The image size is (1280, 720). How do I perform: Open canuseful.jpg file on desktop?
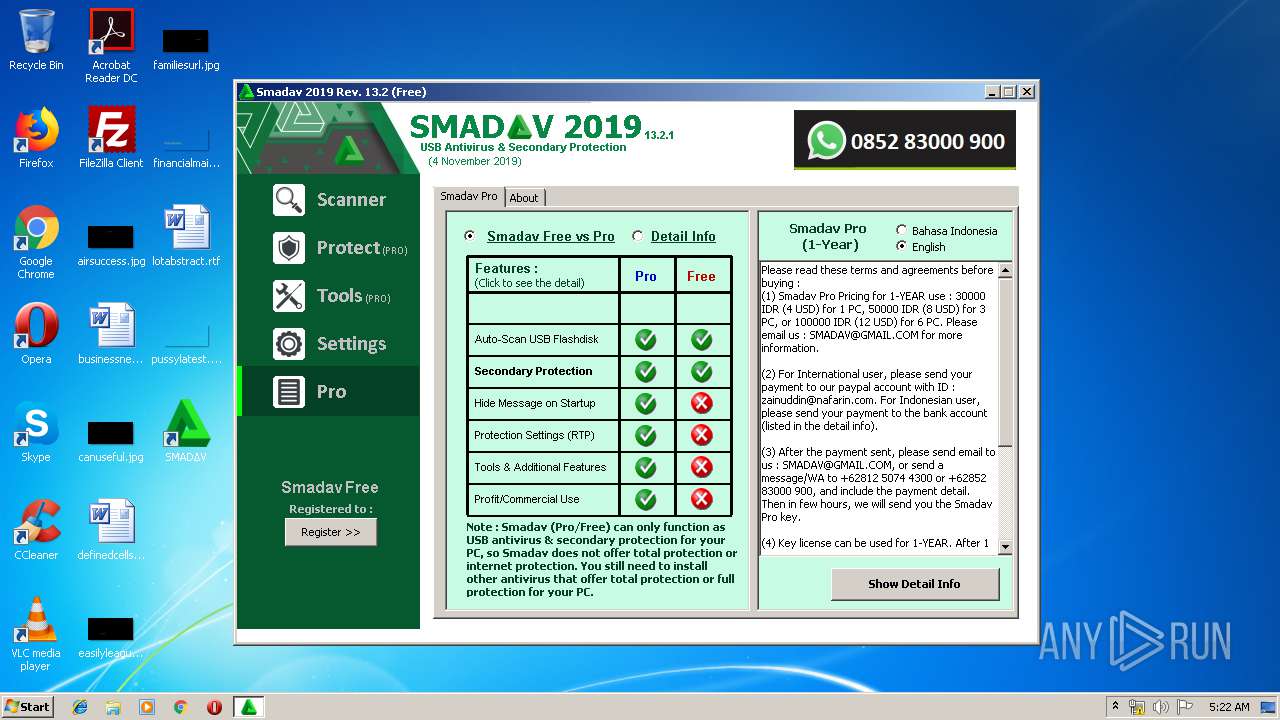coord(111,440)
